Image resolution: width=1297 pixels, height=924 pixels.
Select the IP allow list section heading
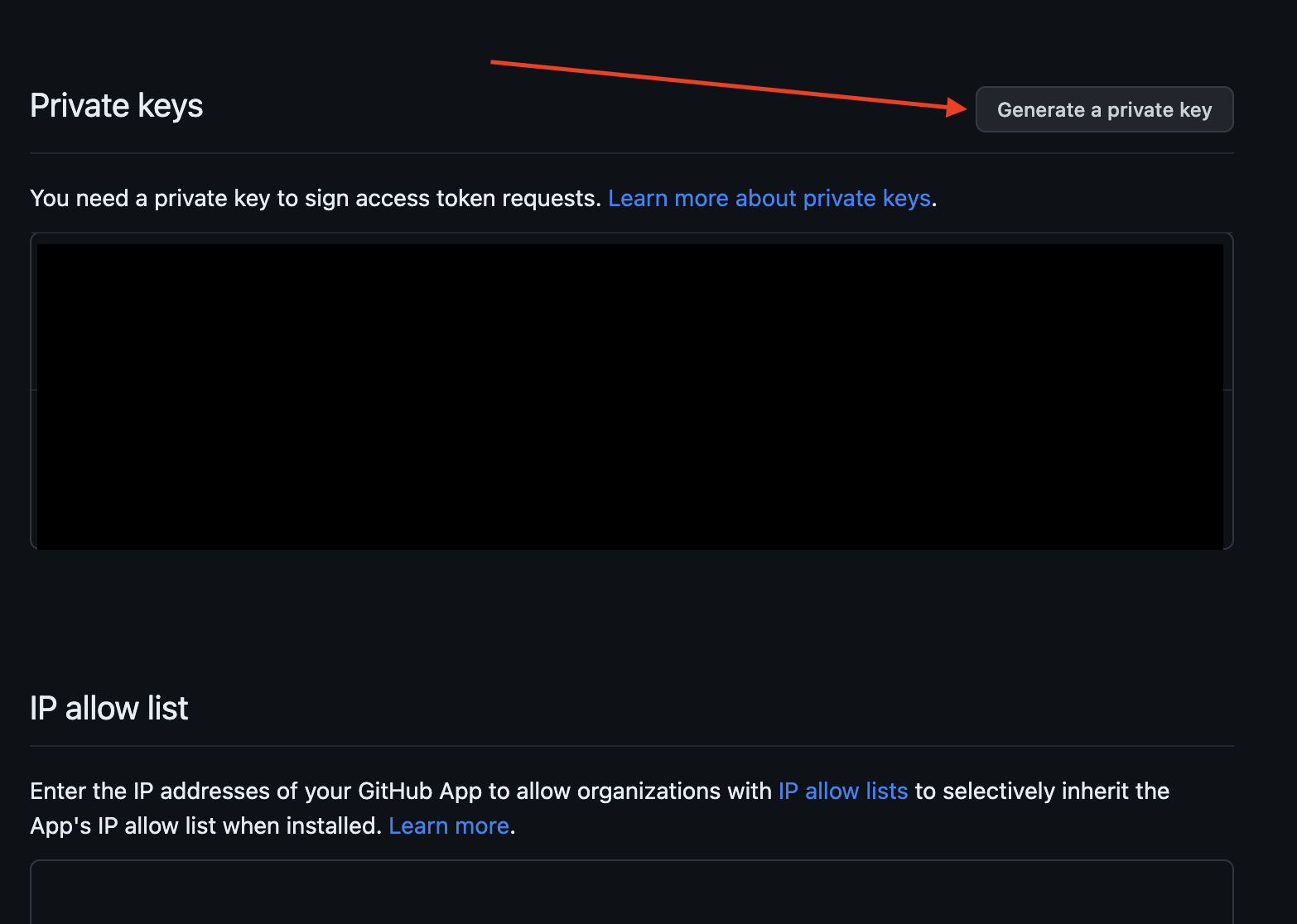[x=109, y=709]
